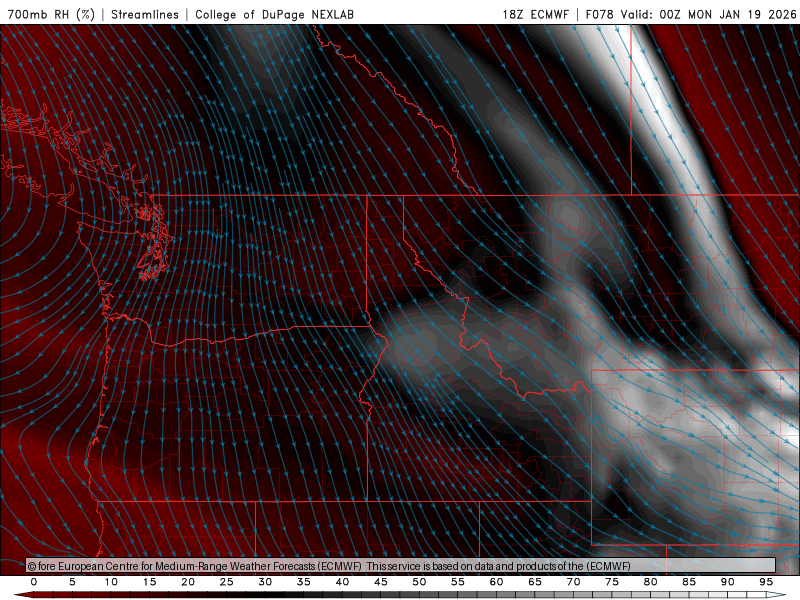Click the "90" color scale label

point(728,582)
